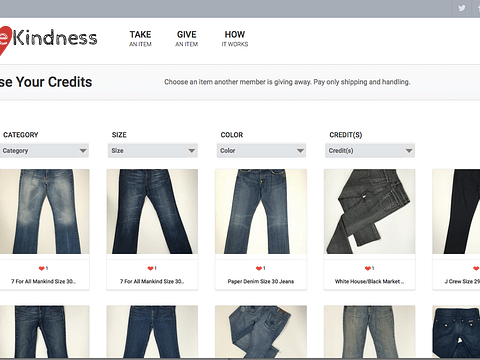Open White House/Black Market gray jeans photo
This screenshot has height=360, width=480.
(x=370, y=211)
